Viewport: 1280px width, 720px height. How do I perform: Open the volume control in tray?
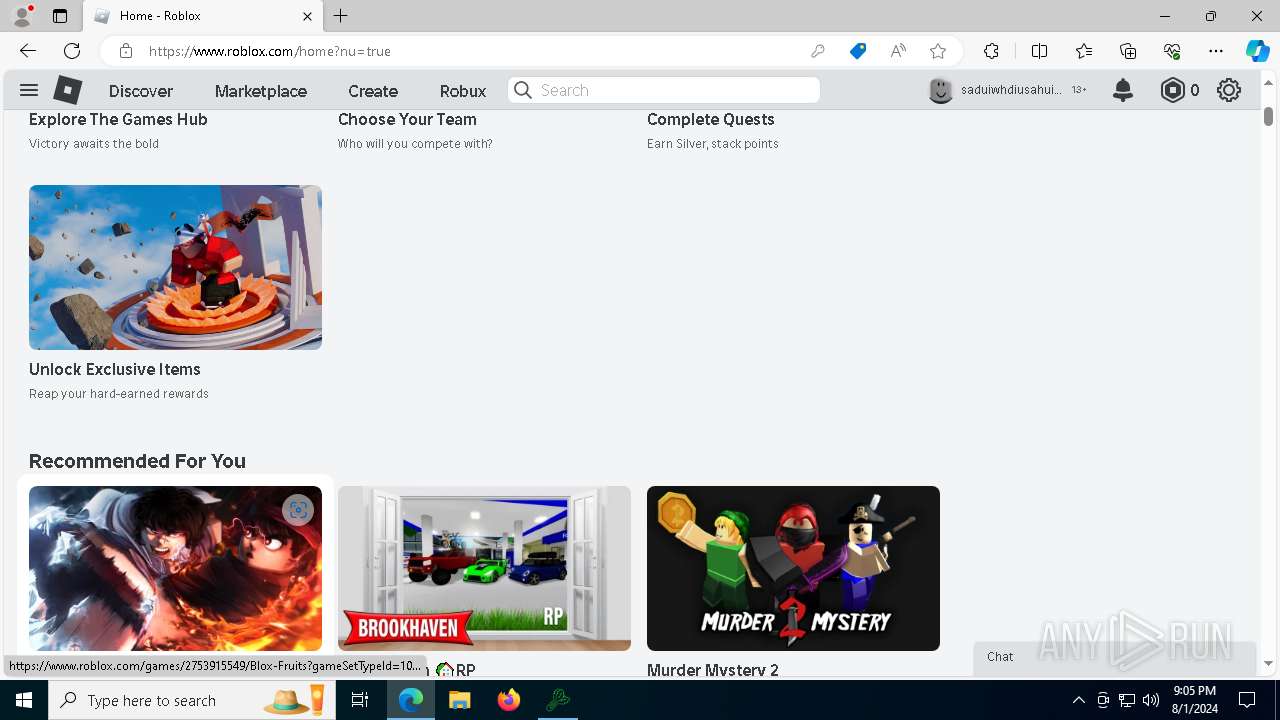coord(1151,700)
